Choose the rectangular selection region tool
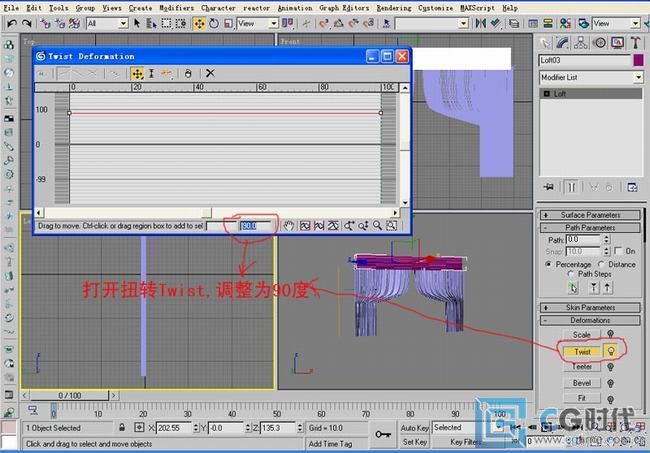Screen dimensions: 650x453 click(166, 24)
